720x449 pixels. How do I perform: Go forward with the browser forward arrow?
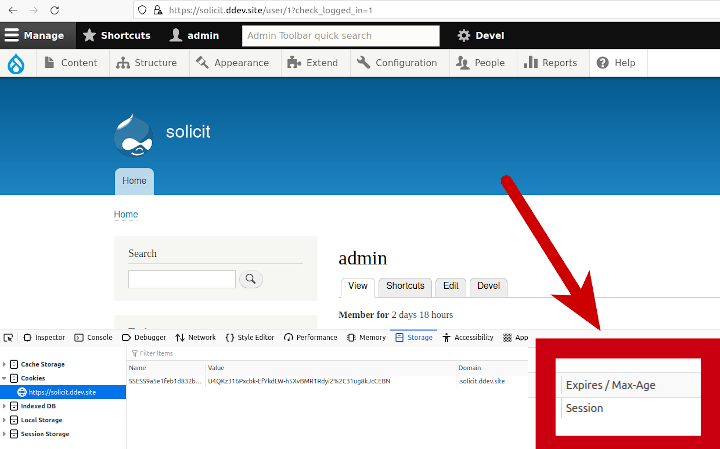(34, 10)
